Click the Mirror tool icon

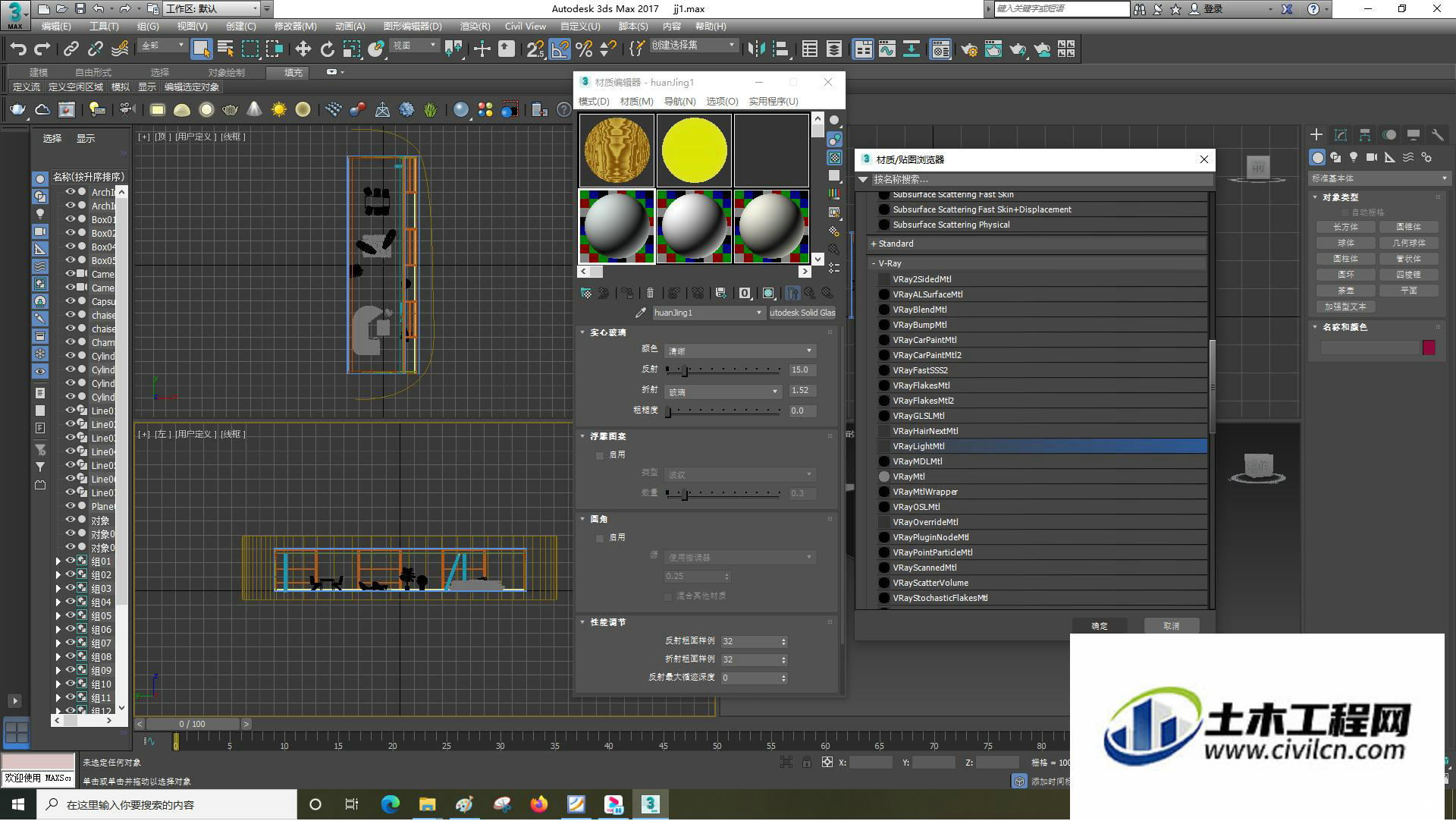[756, 49]
